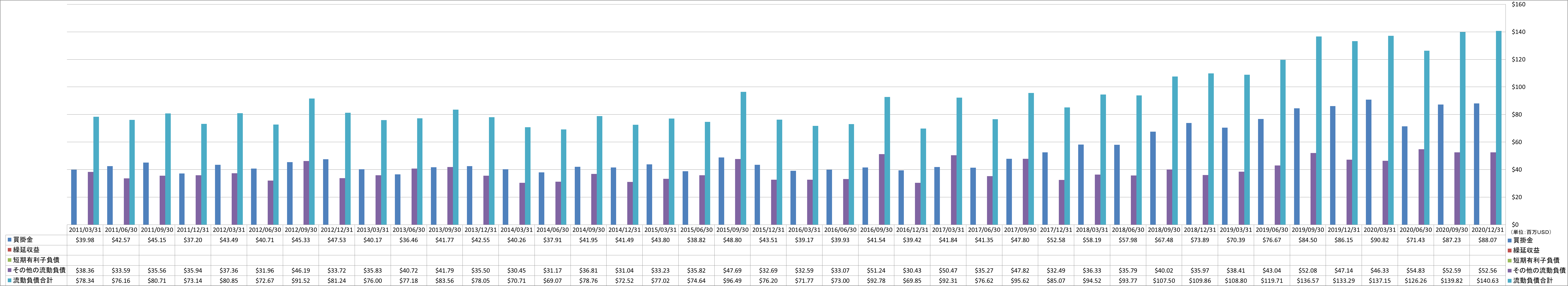Select the 2011/03/31 date column header
Screen dimensions: 1568x286
pyautogui.click(x=85, y=230)
